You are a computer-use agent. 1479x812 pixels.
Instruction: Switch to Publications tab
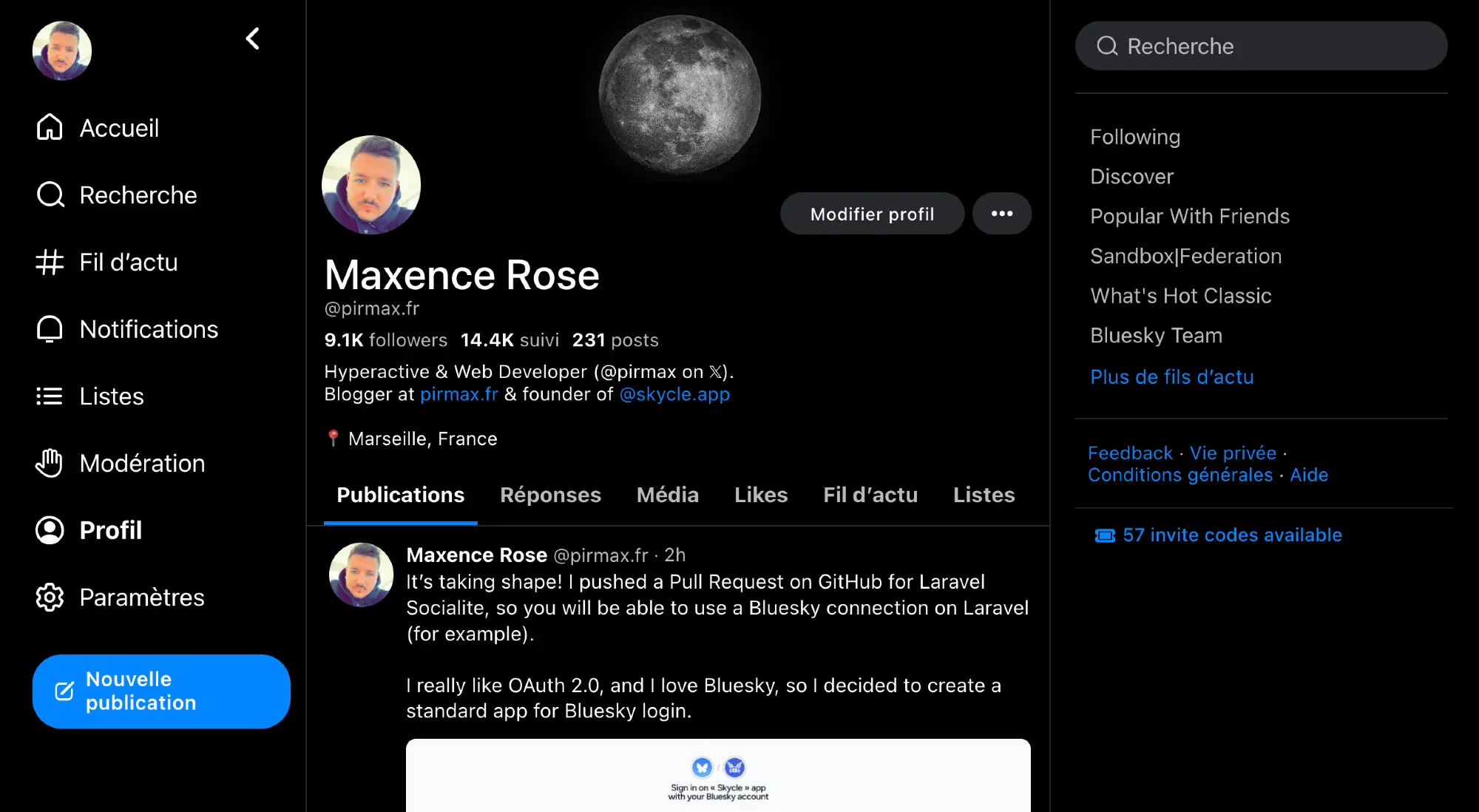[401, 495]
